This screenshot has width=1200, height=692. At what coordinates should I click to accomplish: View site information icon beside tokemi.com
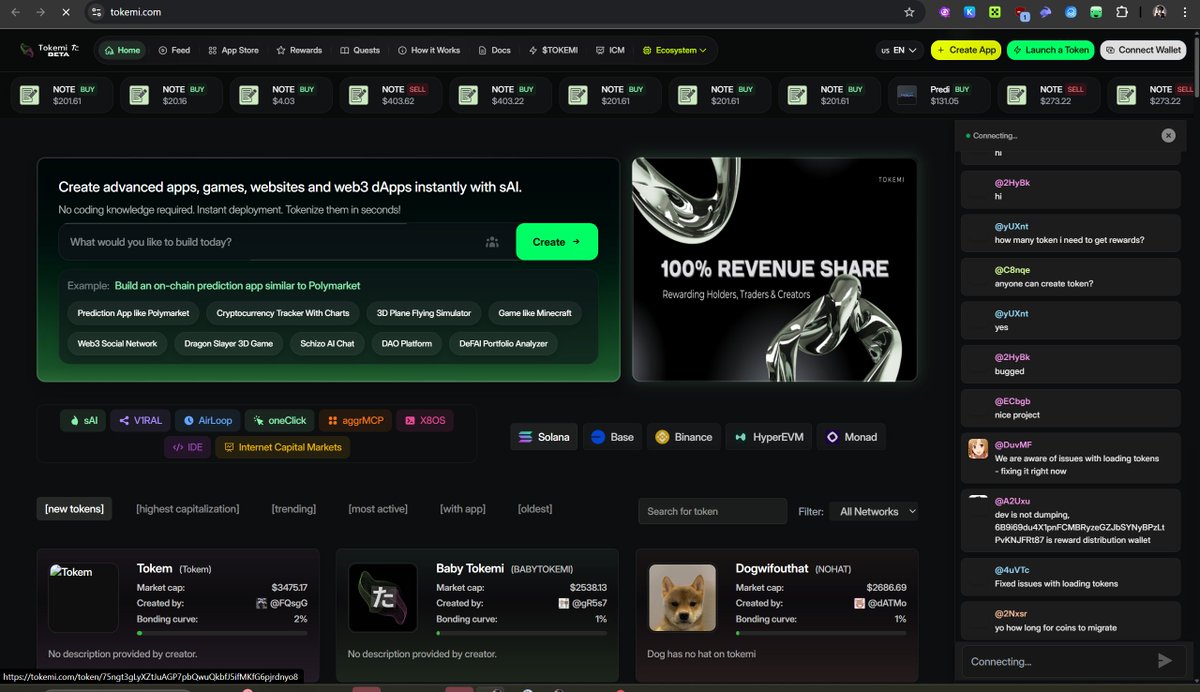click(96, 12)
